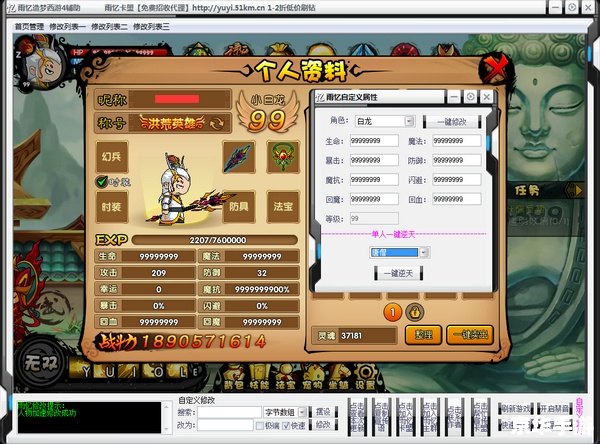Click the 无双 round skill button
The image size is (600, 444).
(x=41, y=362)
